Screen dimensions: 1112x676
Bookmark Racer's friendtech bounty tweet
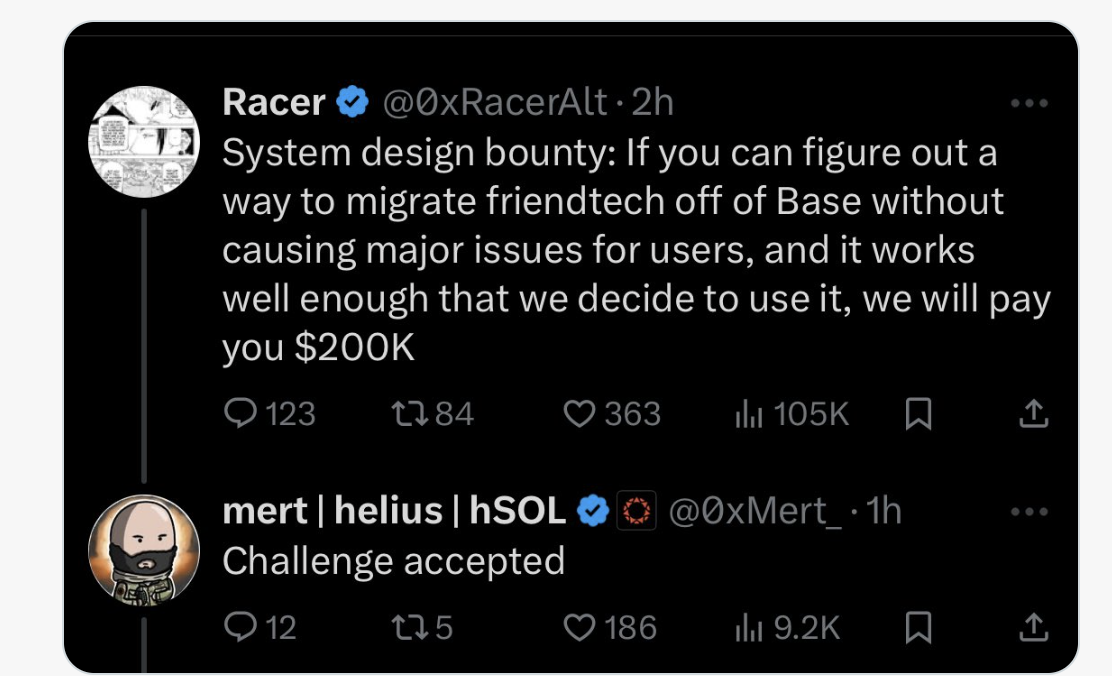(x=918, y=413)
